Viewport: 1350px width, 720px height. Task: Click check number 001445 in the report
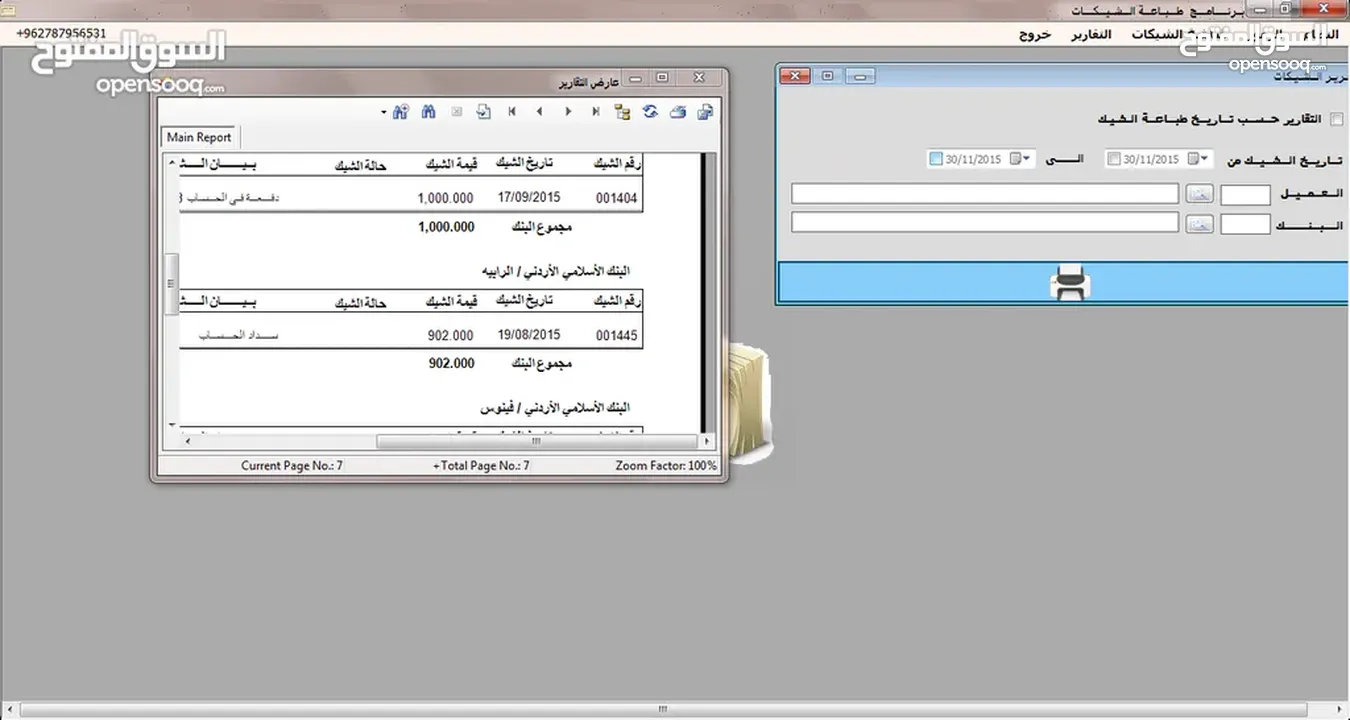click(616, 336)
